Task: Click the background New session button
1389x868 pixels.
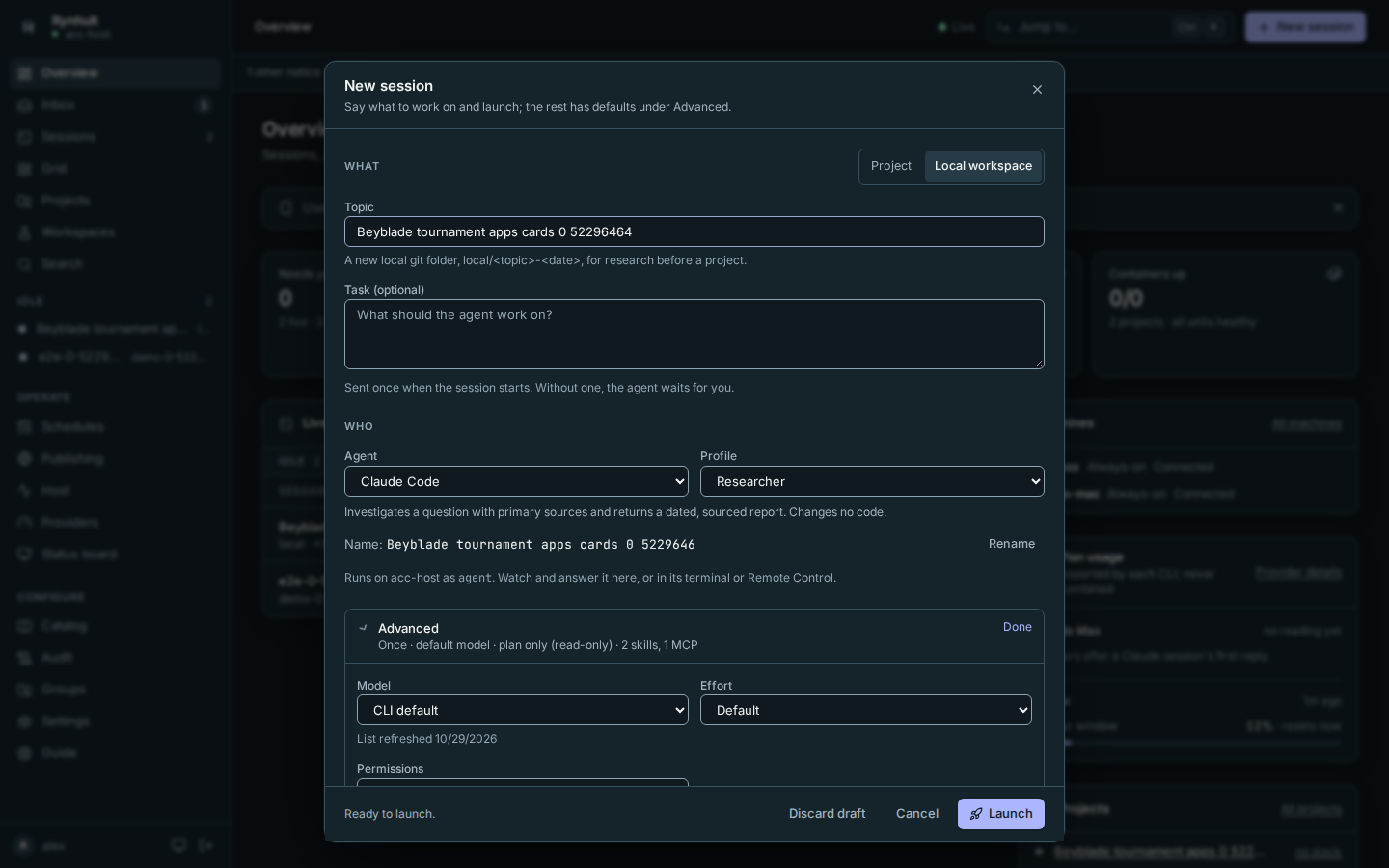Action: coord(1305,27)
